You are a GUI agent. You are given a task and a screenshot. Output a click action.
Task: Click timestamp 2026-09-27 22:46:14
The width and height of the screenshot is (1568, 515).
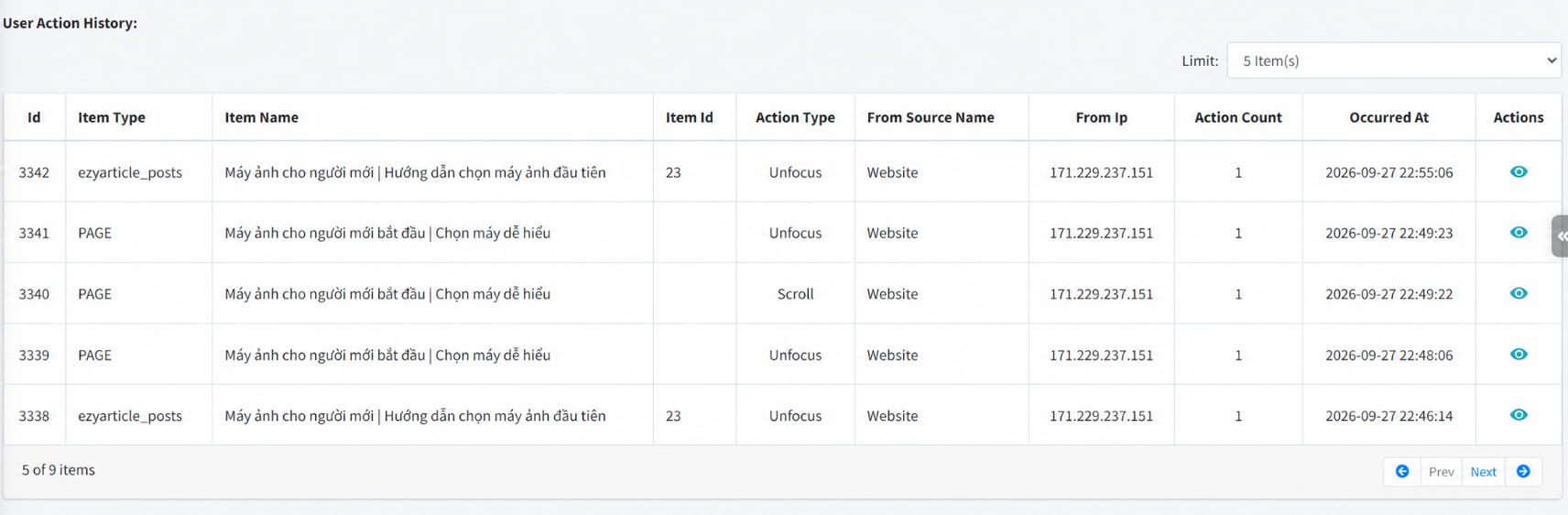pyautogui.click(x=1388, y=416)
